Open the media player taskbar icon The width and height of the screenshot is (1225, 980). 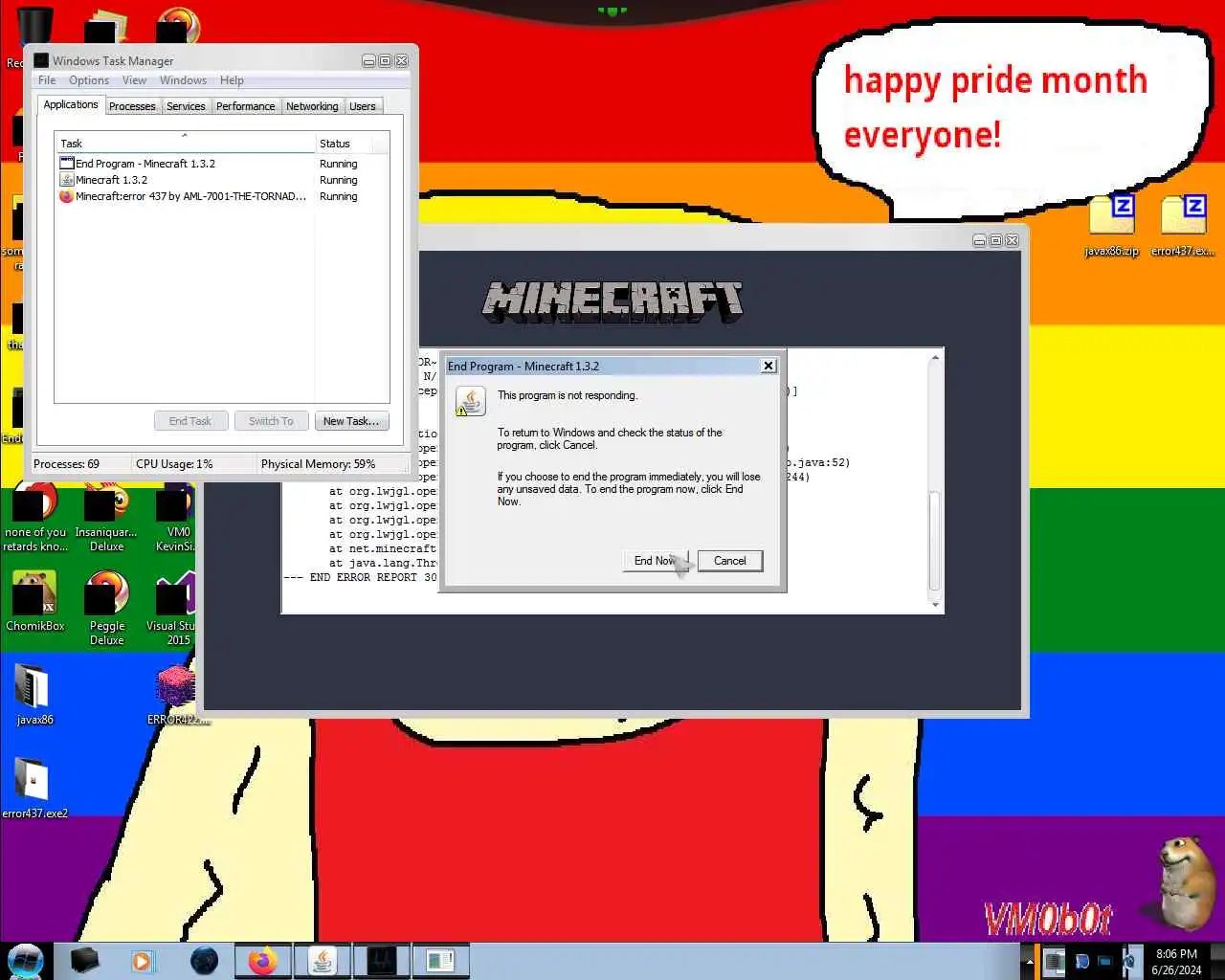pyautogui.click(x=143, y=961)
